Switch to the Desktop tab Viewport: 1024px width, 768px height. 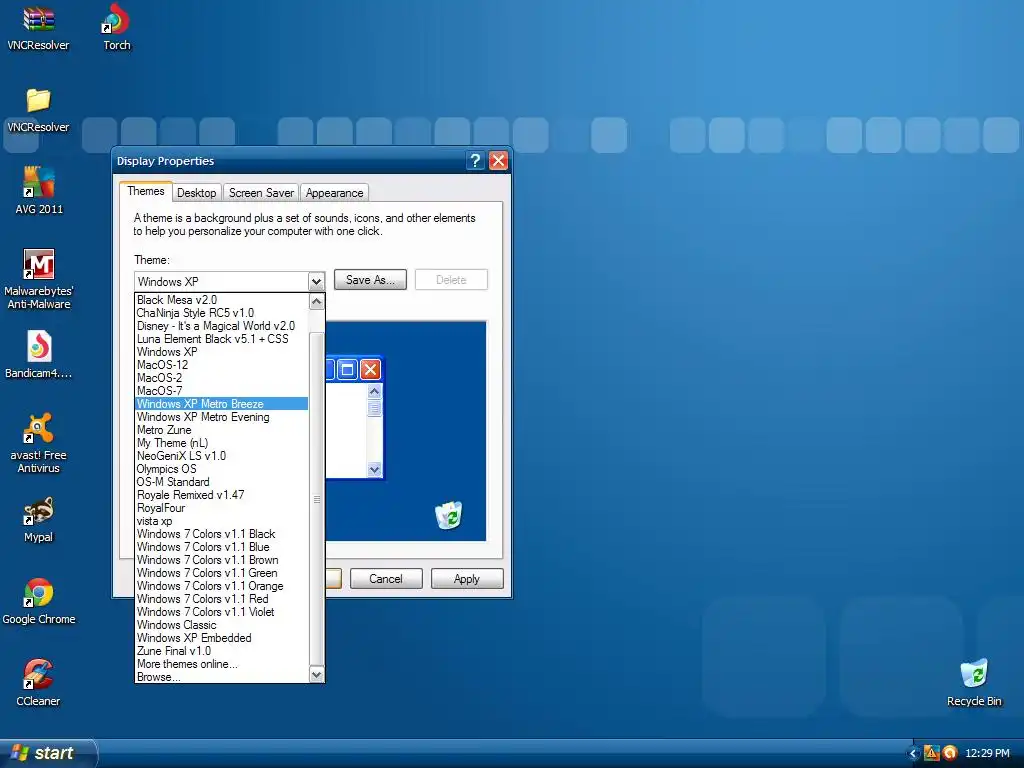[197, 193]
